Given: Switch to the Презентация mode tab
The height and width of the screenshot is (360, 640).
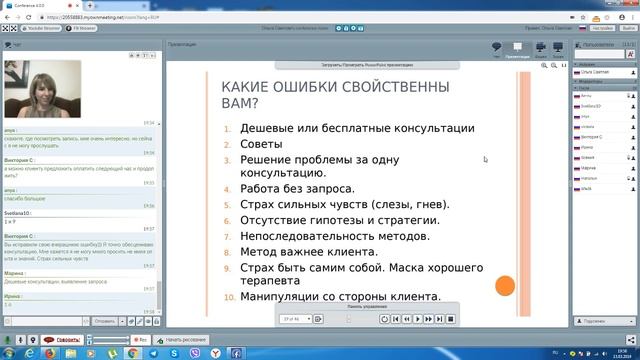Looking at the screenshot, I should [x=517, y=50].
